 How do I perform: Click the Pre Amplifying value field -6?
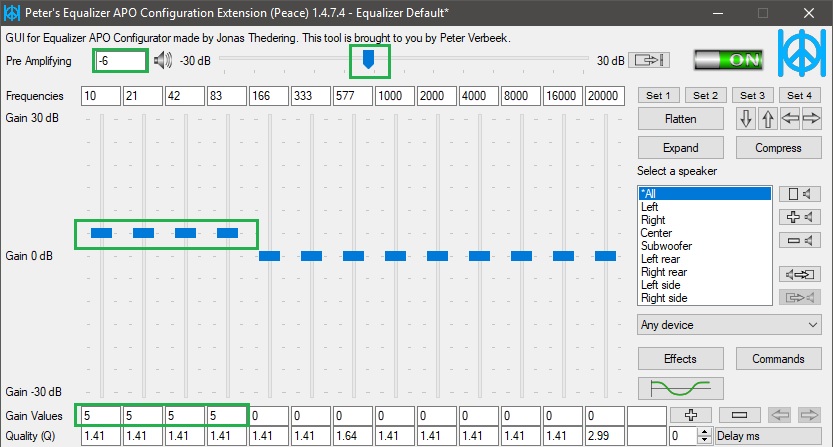[x=121, y=61]
